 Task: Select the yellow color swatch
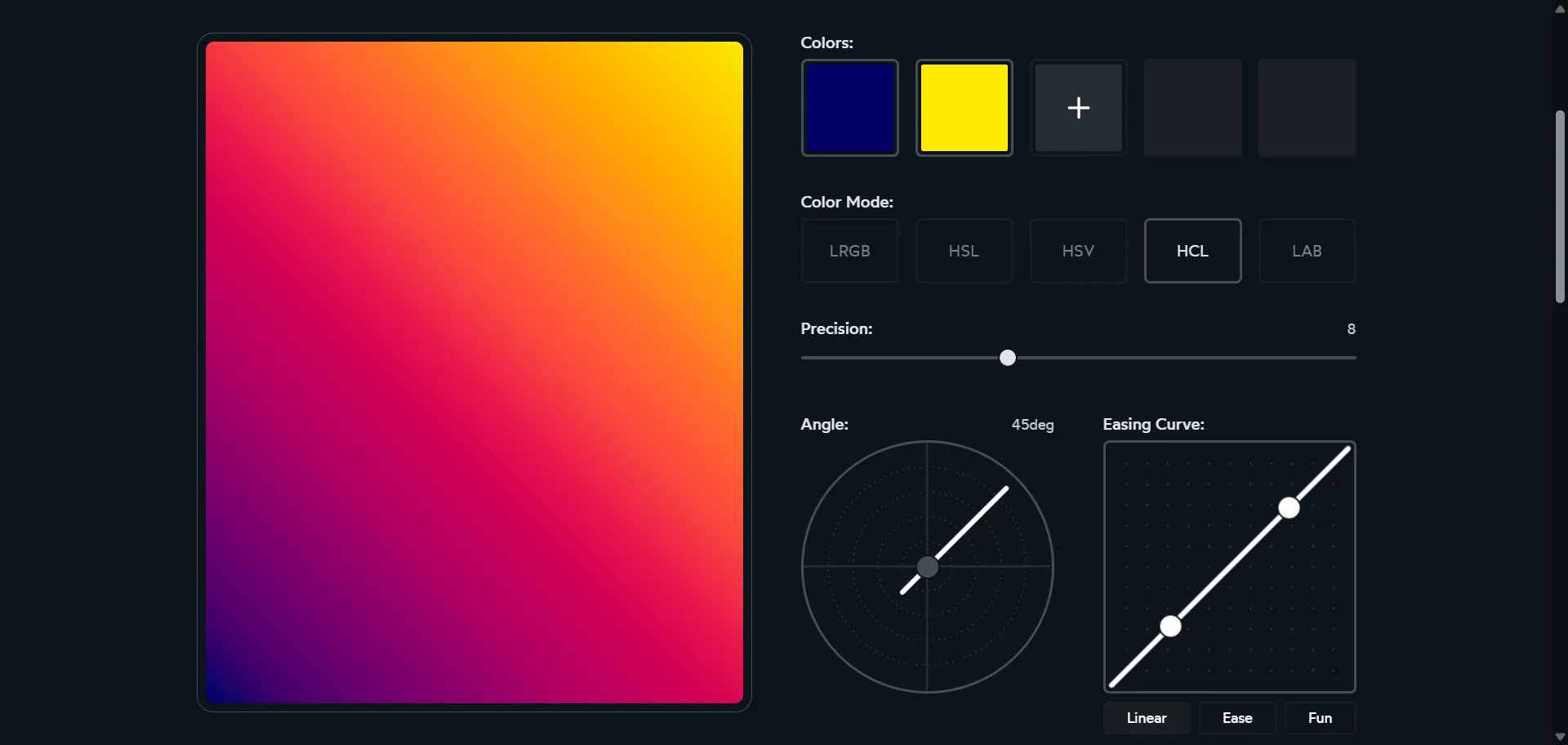coord(964,107)
